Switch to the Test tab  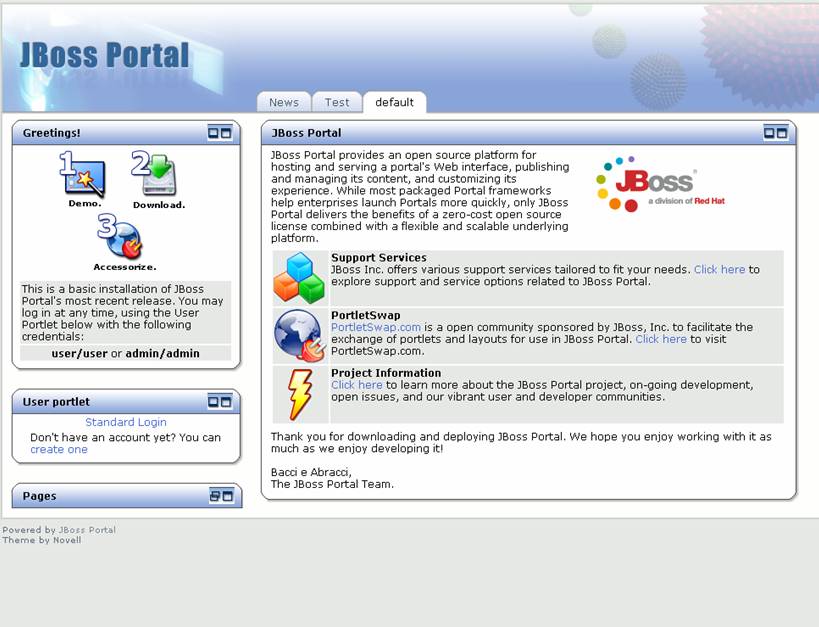337,102
